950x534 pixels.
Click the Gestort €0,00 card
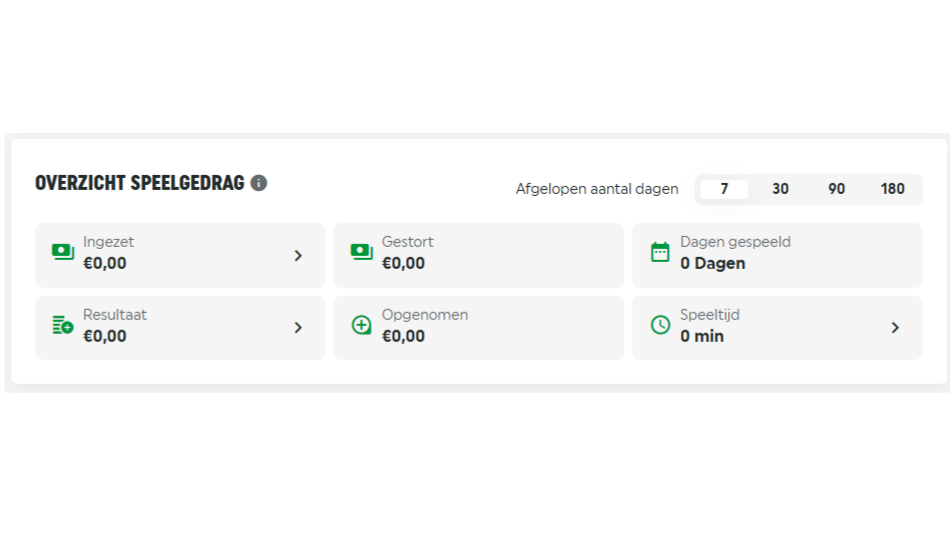[478, 255]
